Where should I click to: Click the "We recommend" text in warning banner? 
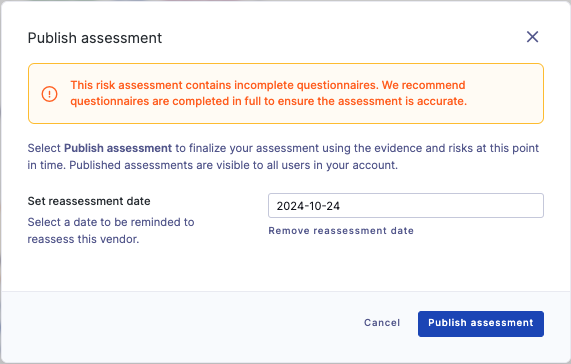point(424,85)
